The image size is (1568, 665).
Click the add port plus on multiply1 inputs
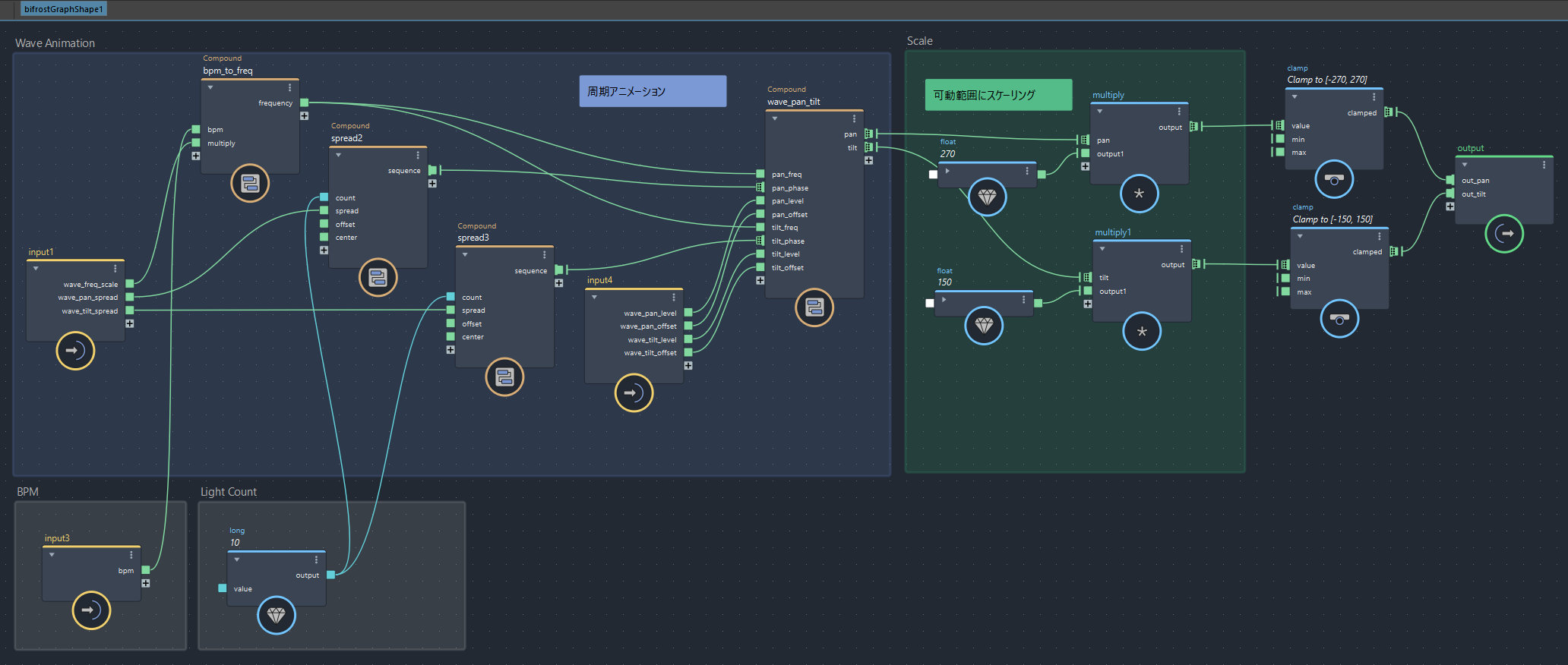[x=1088, y=304]
